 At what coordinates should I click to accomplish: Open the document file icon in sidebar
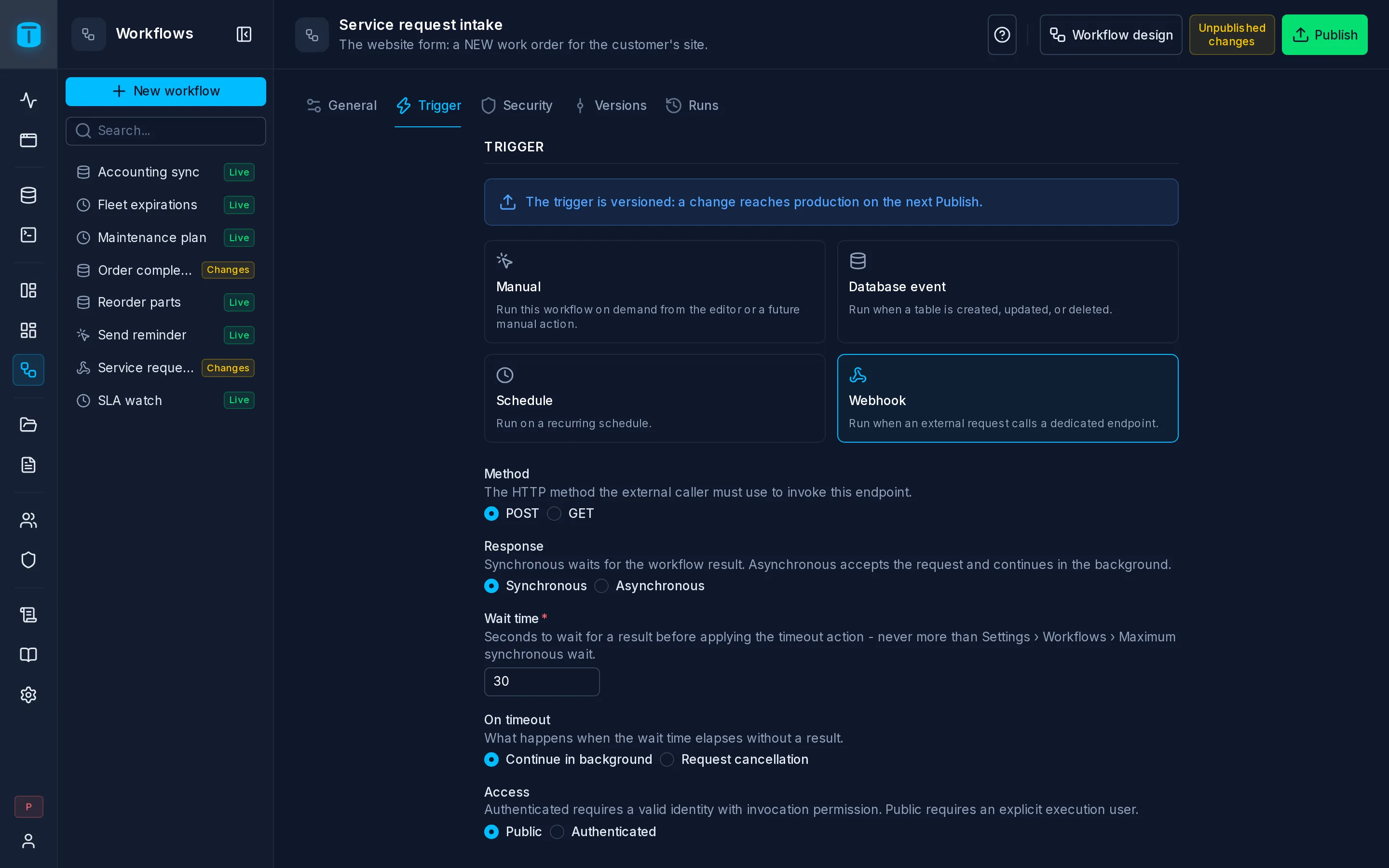[x=28, y=464]
